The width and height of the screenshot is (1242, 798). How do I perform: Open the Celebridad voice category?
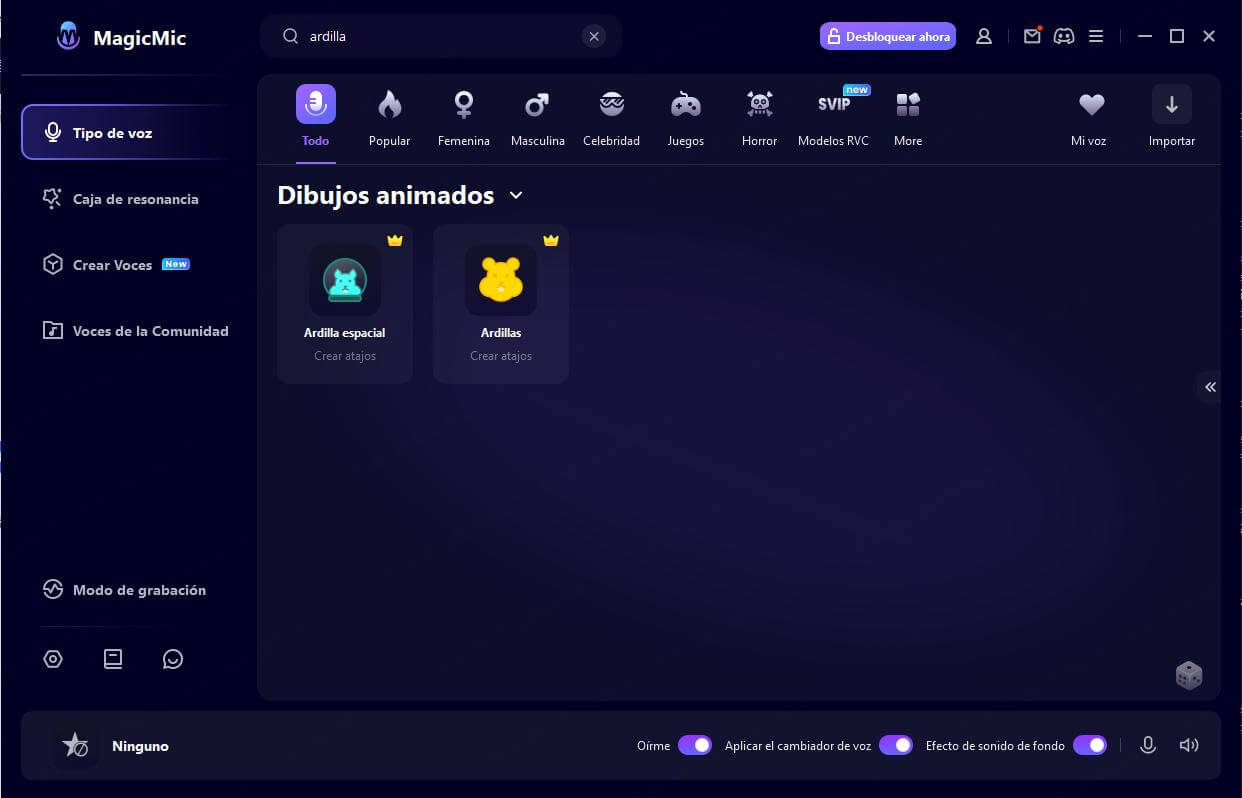point(611,115)
